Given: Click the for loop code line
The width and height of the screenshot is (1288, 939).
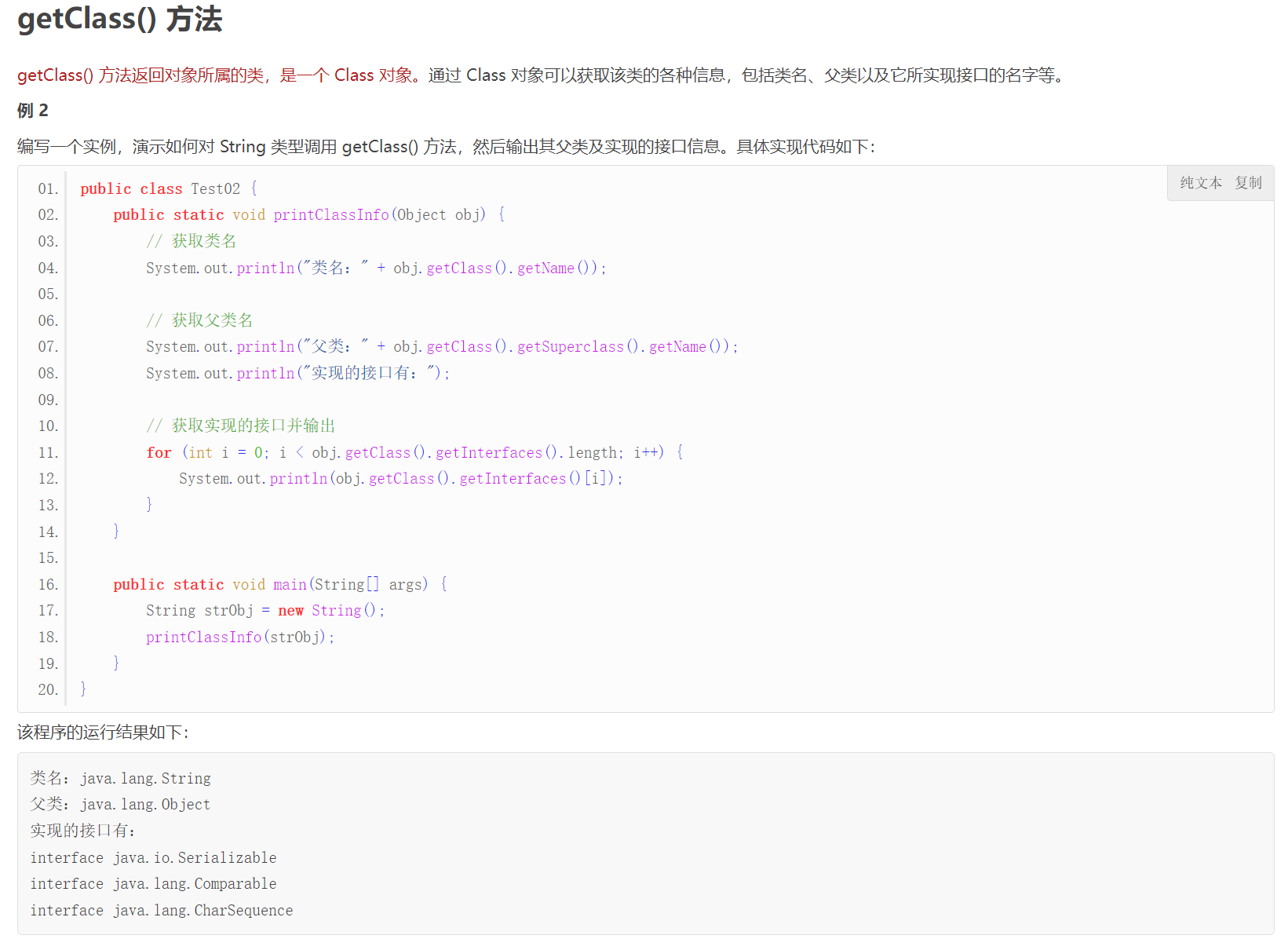Looking at the screenshot, I should (415, 453).
